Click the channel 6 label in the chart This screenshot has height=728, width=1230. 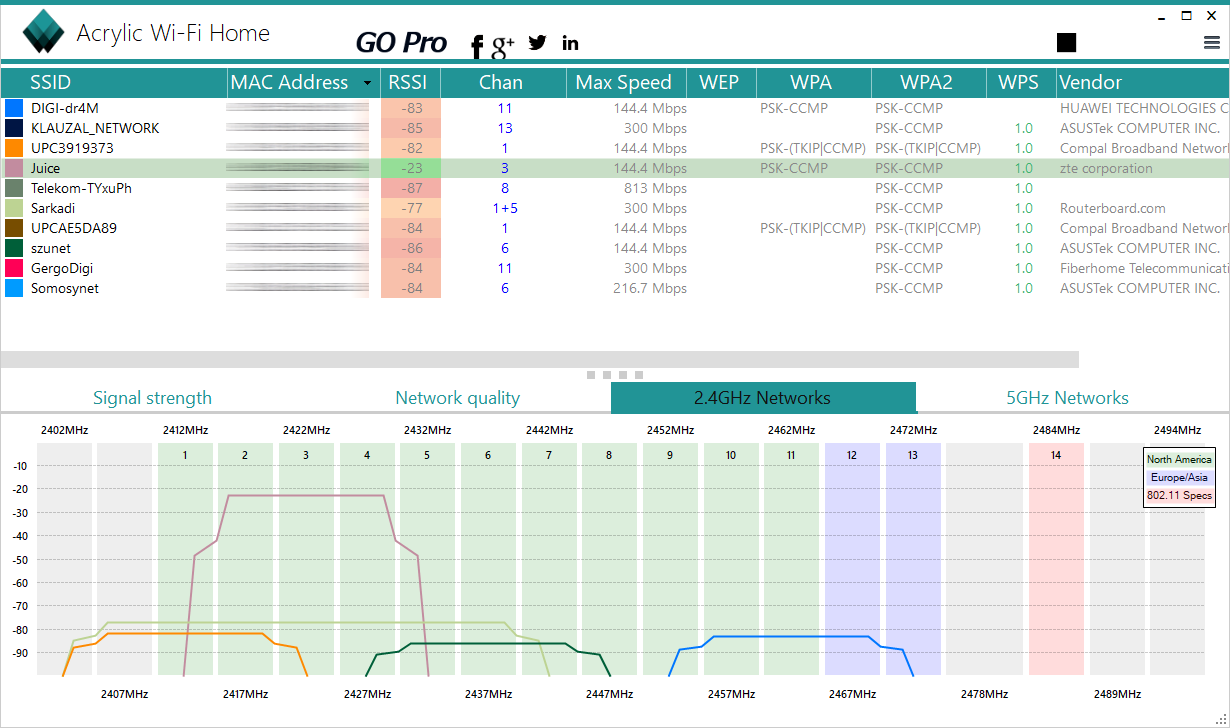click(488, 455)
